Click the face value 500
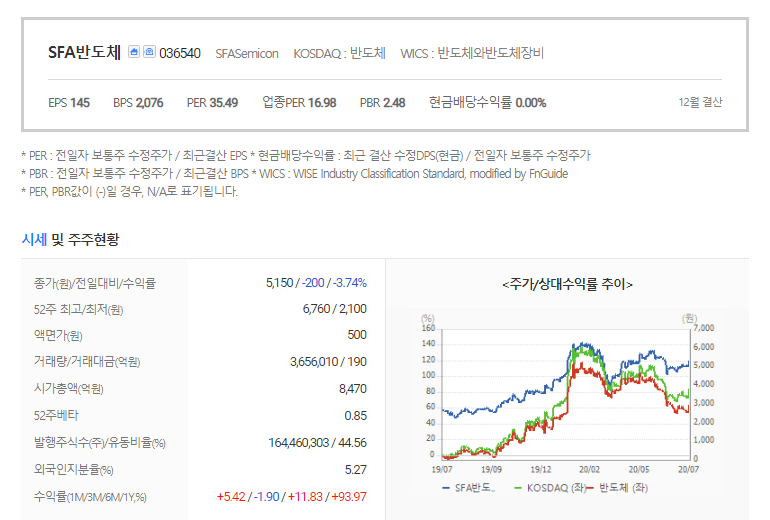Image resolution: width=770 pixels, height=520 pixels. pos(357,335)
